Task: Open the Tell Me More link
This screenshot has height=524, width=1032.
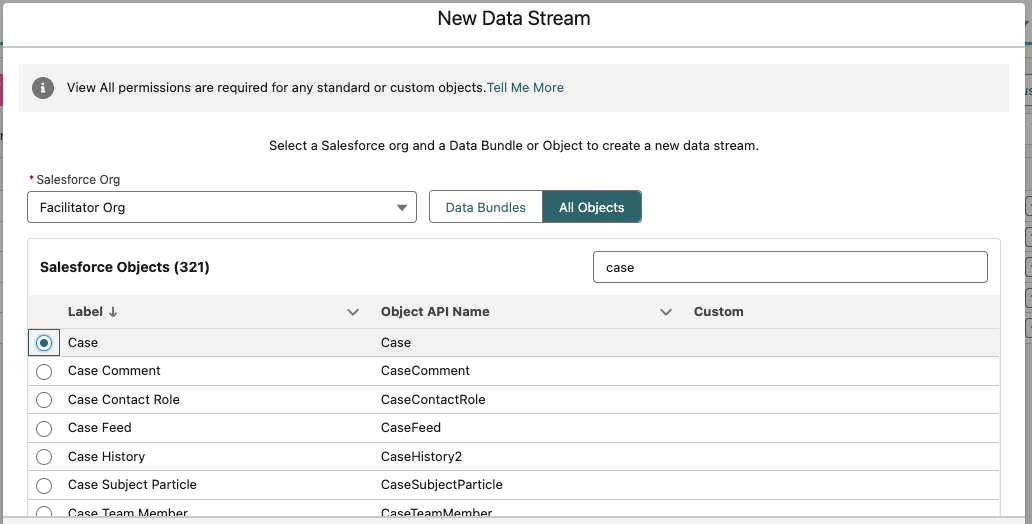Action: (x=525, y=88)
